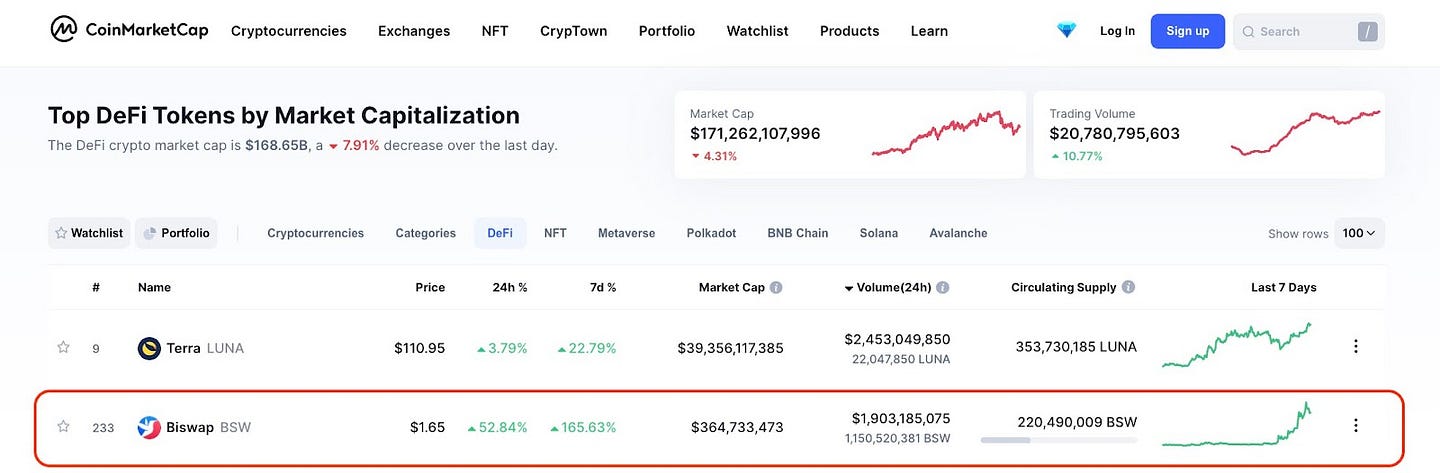This screenshot has width=1440, height=473.
Task: Sort by the 24h % column
Action: (511, 287)
